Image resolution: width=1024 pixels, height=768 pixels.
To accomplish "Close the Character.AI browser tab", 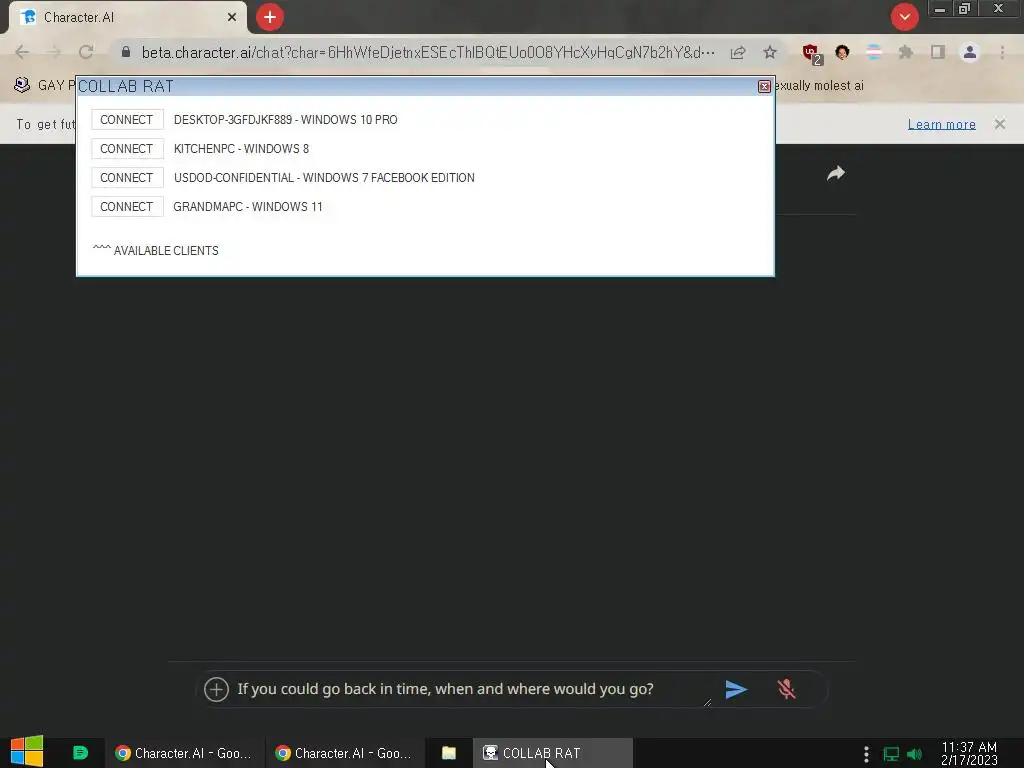I will (x=232, y=17).
